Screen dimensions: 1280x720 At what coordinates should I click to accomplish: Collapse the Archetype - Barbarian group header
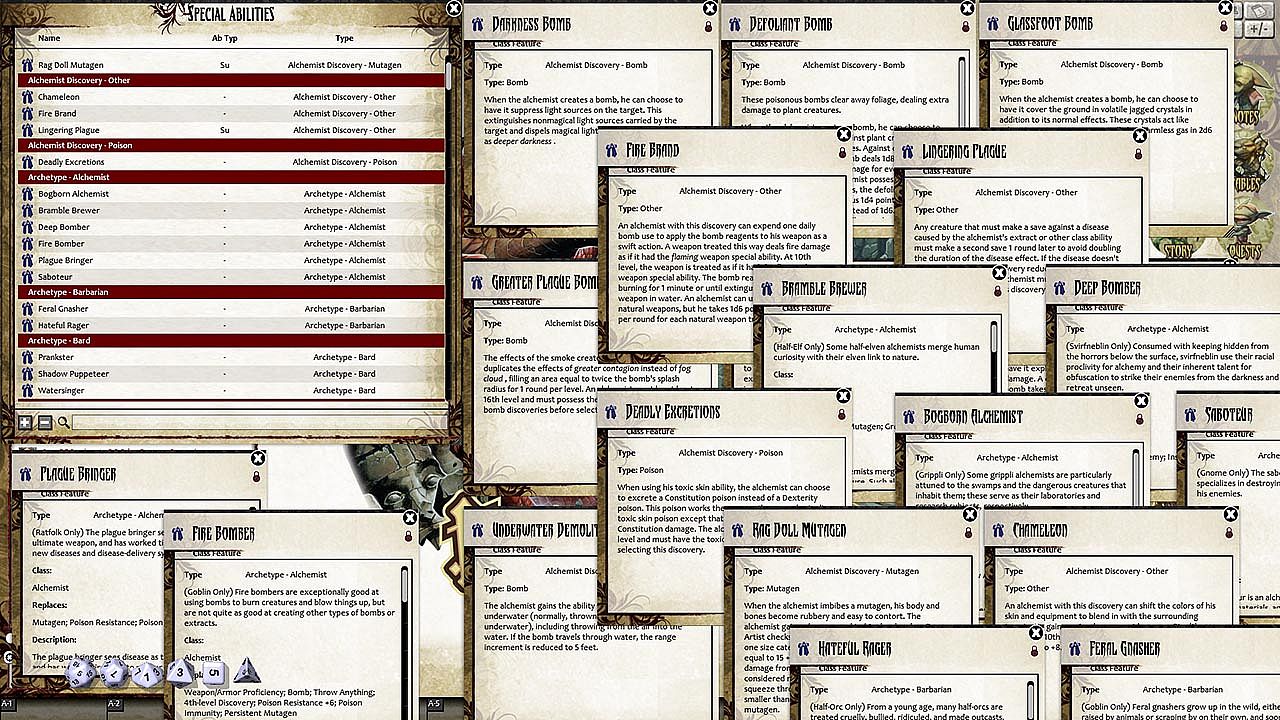point(231,292)
